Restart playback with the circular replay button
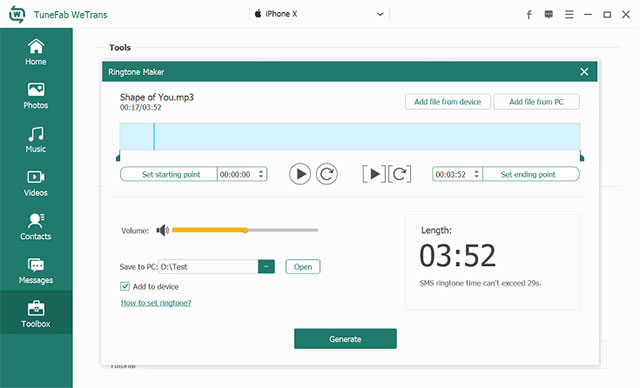 click(327, 174)
